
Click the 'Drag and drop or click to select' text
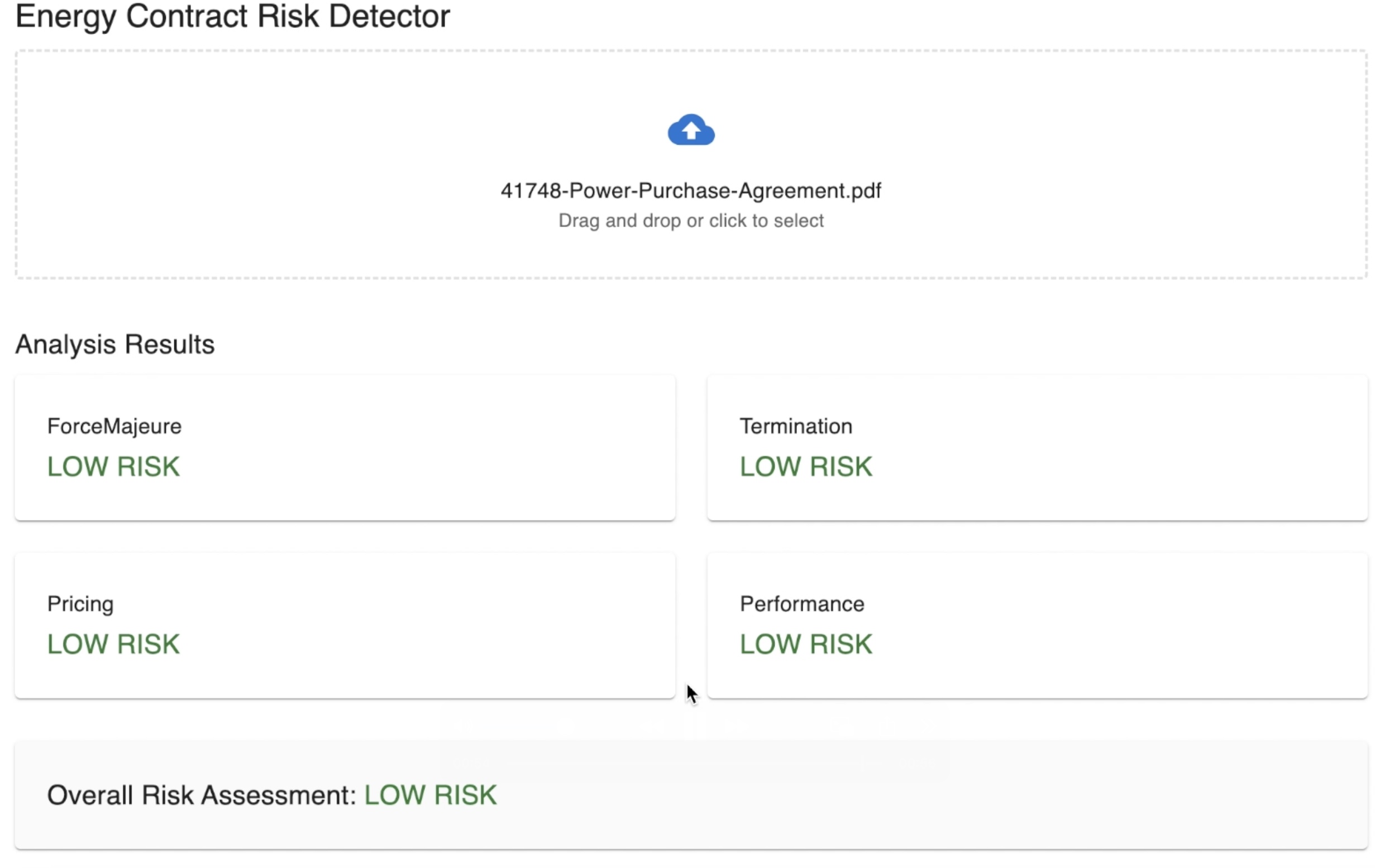(691, 221)
